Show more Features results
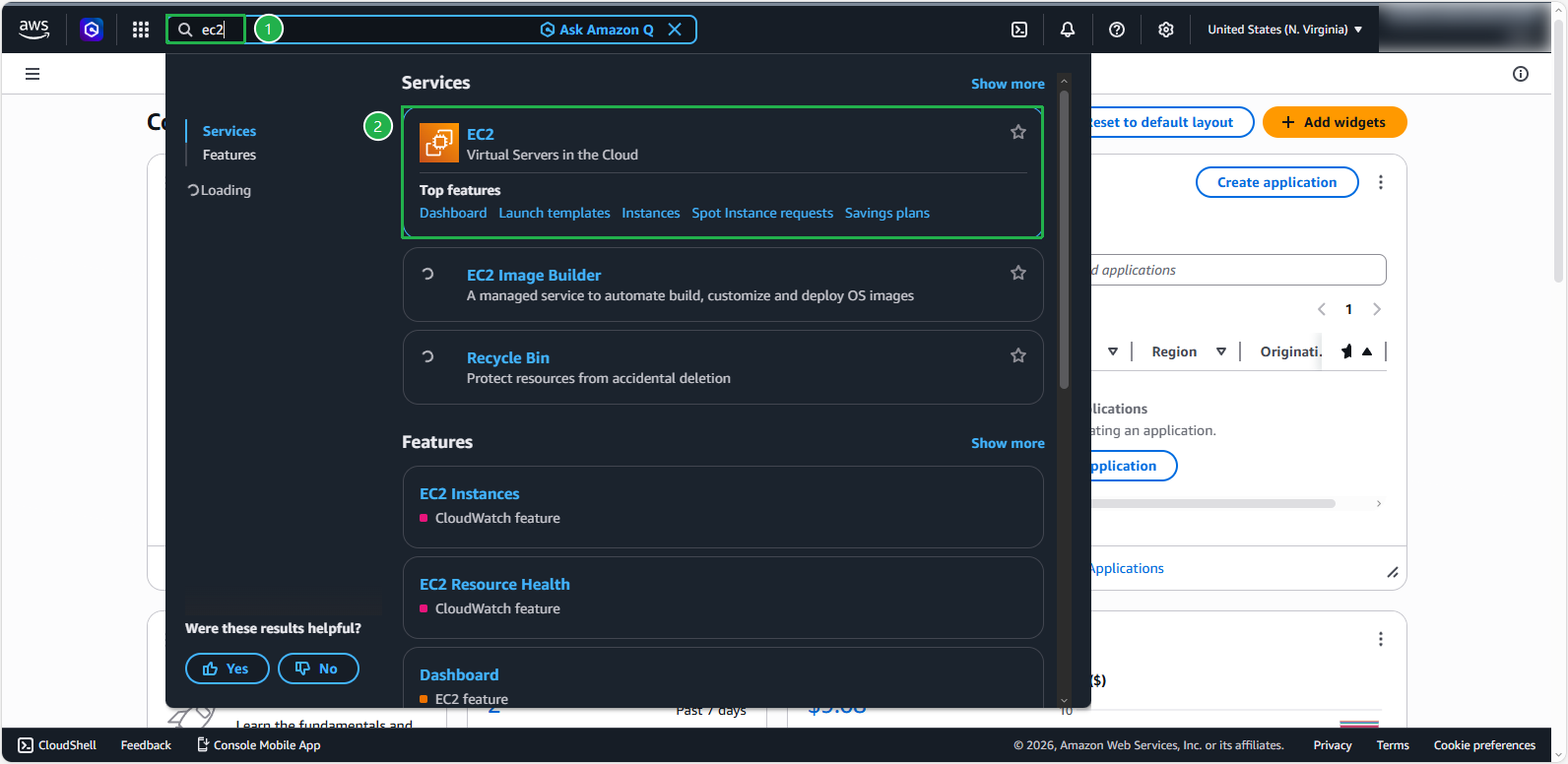 click(x=1008, y=443)
